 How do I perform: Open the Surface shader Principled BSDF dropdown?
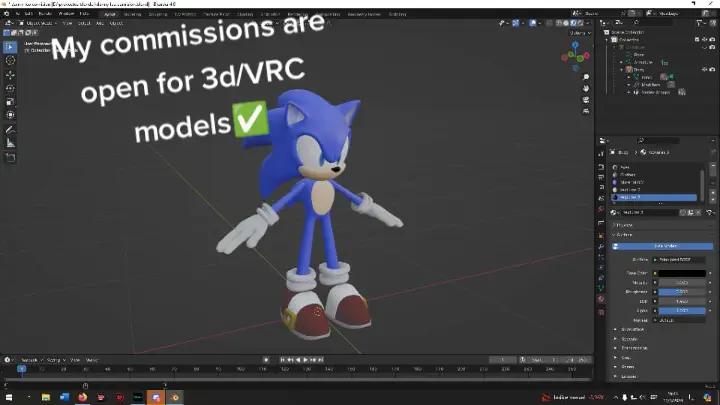(x=679, y=260)
